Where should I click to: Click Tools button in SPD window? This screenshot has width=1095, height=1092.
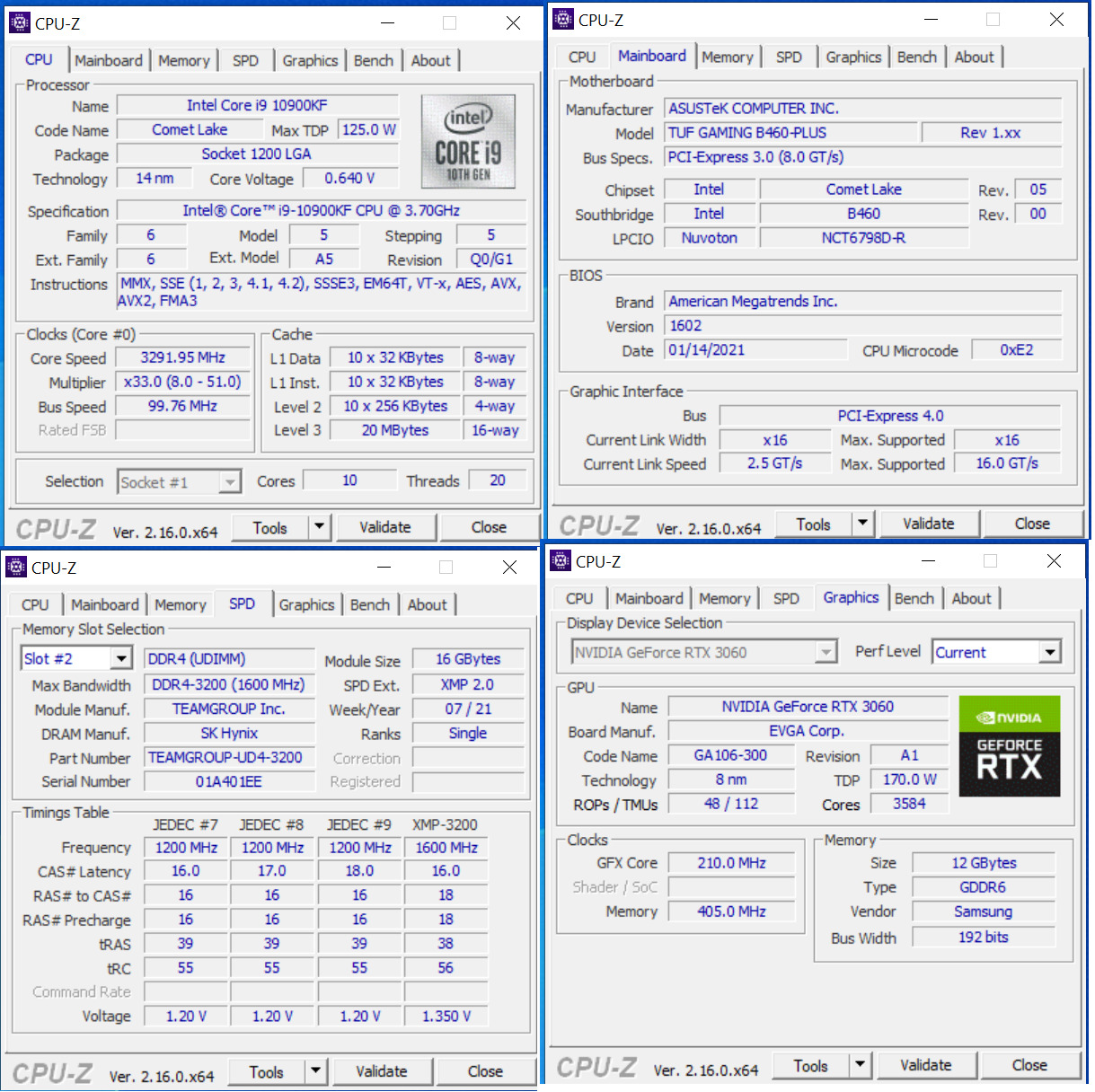click(266, 1071)
